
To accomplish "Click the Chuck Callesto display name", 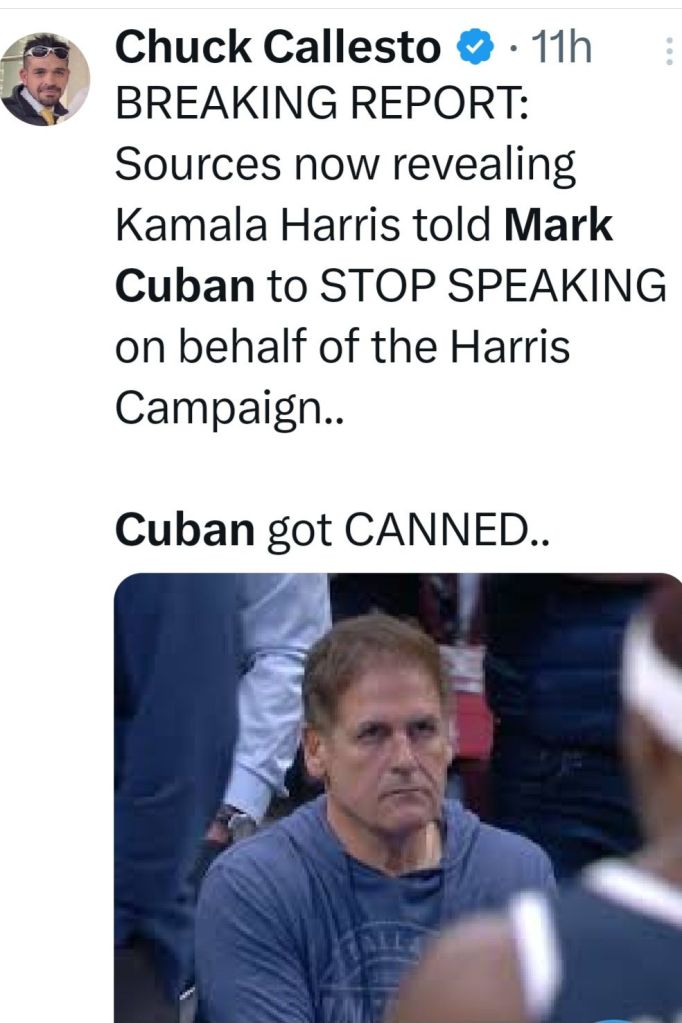I will point(277,47).
